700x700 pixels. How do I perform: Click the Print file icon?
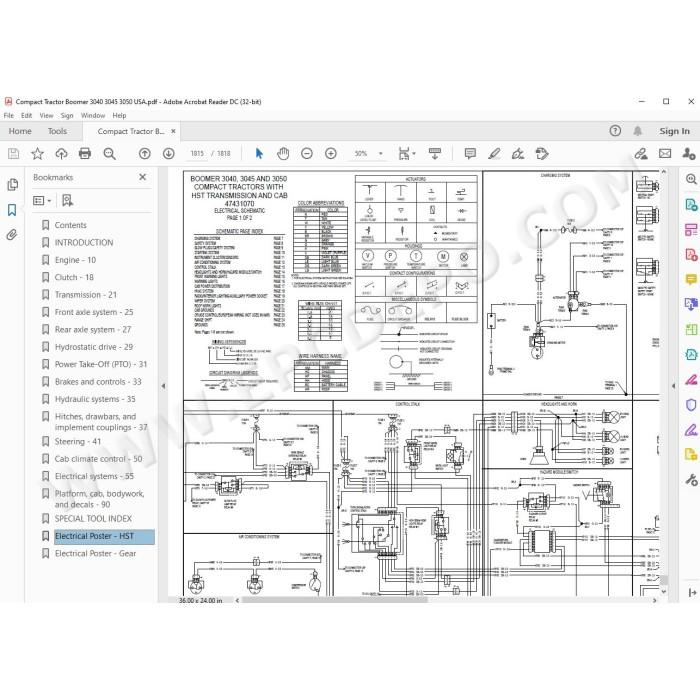pyautogui.click(x=85, y=154)
